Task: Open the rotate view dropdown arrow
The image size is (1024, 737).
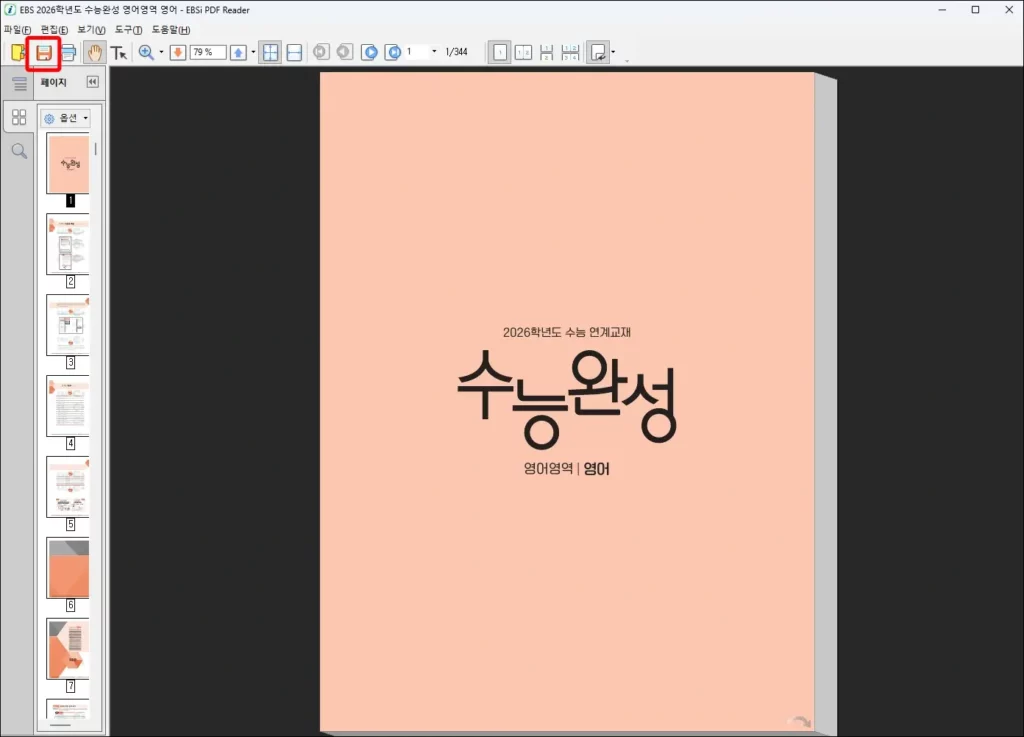Action: tap(613, 52)
